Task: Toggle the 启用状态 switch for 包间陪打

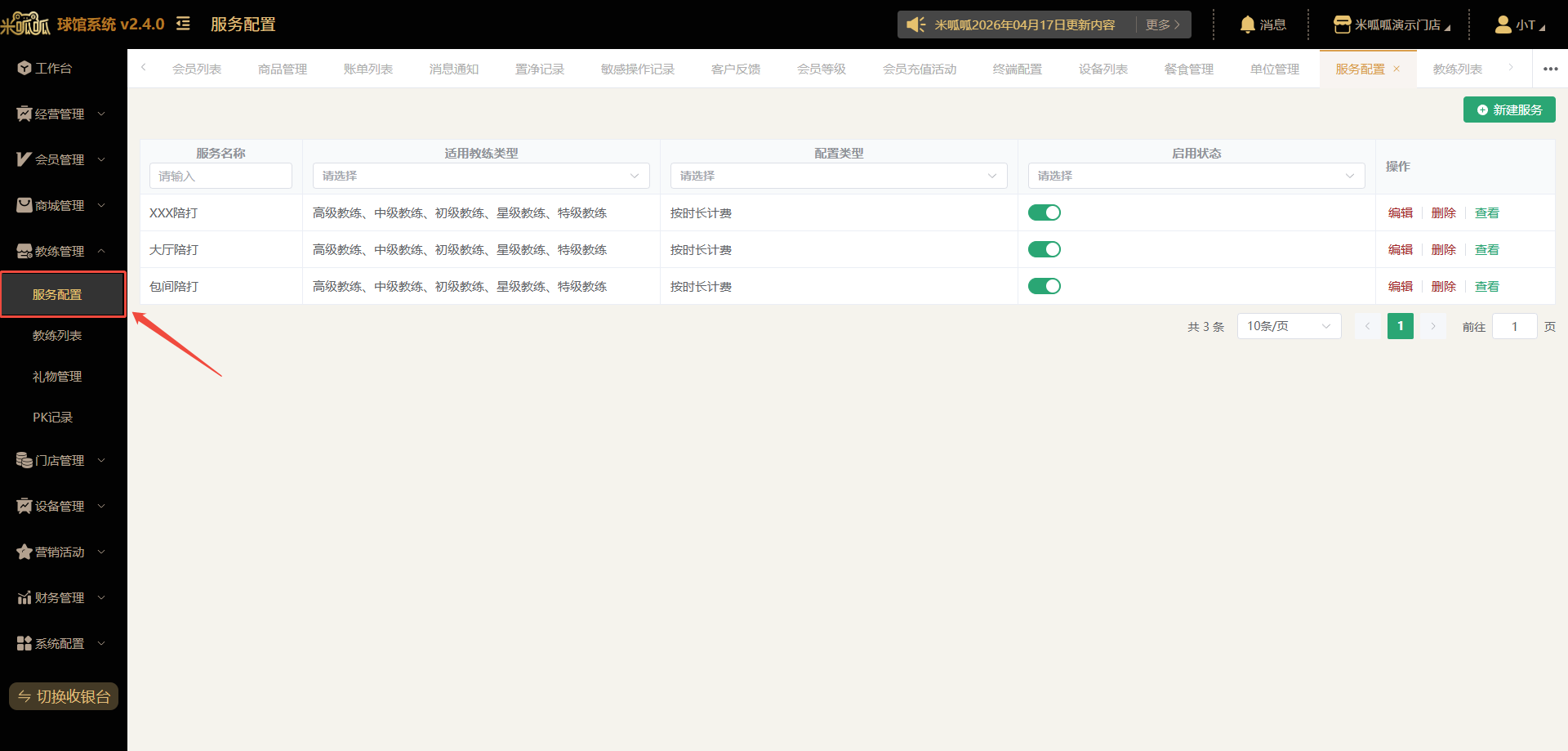Action: coord(1044,286)
